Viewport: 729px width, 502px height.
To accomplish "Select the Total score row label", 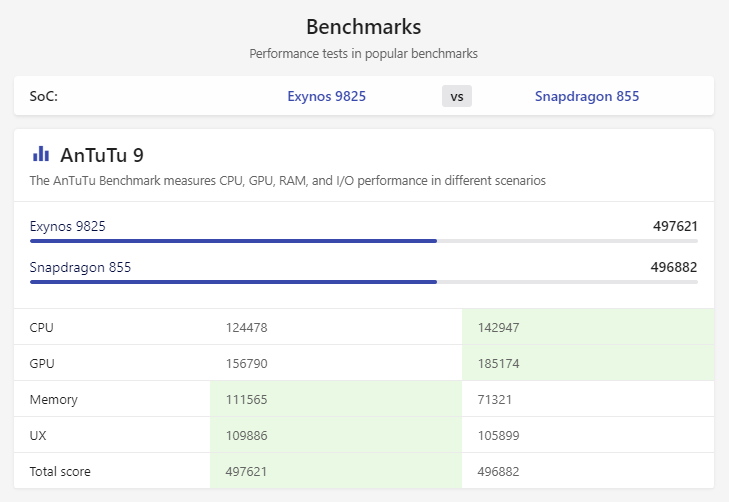I will pos(60,471).
